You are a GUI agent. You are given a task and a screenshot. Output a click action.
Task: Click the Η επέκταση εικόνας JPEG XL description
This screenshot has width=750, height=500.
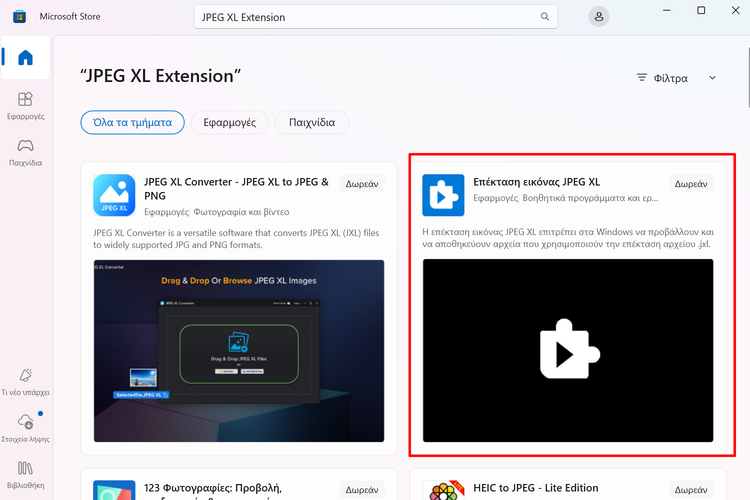[x=568, y=238]
